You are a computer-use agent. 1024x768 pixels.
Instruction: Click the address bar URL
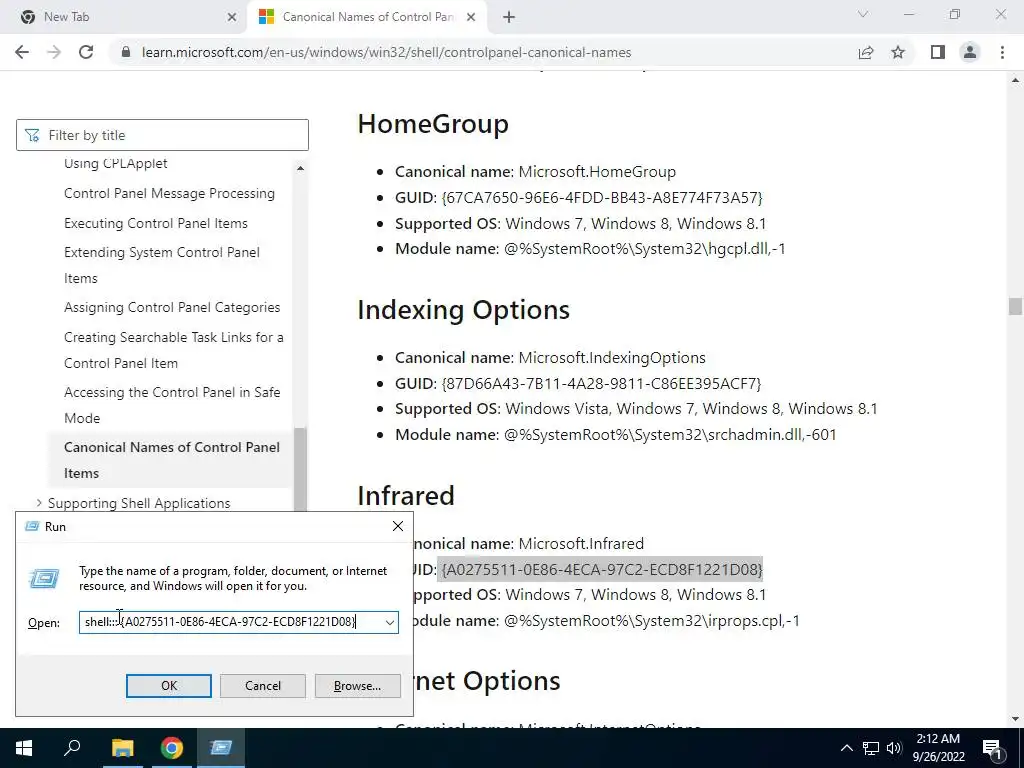[387, 52]
